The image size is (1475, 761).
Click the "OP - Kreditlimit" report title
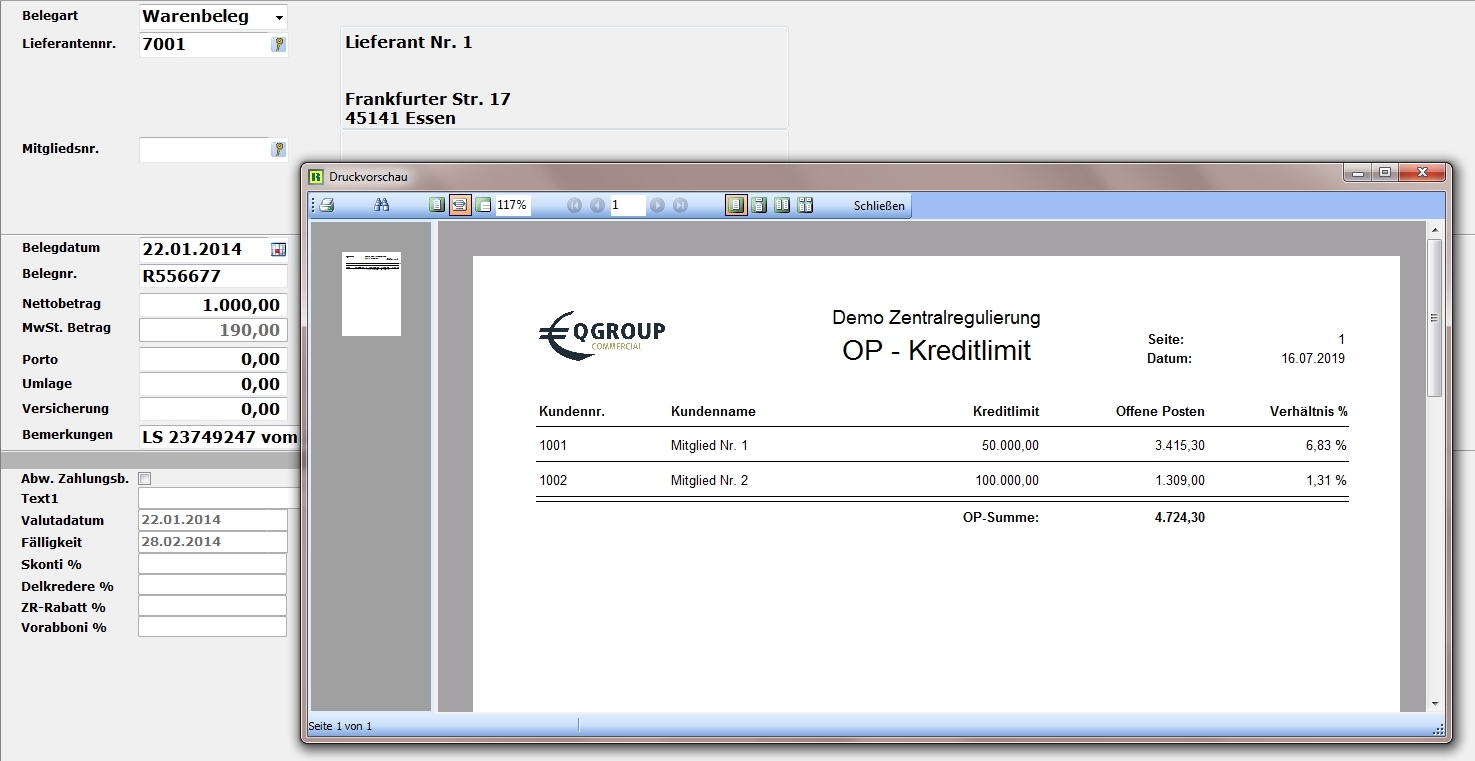[936, 350]
